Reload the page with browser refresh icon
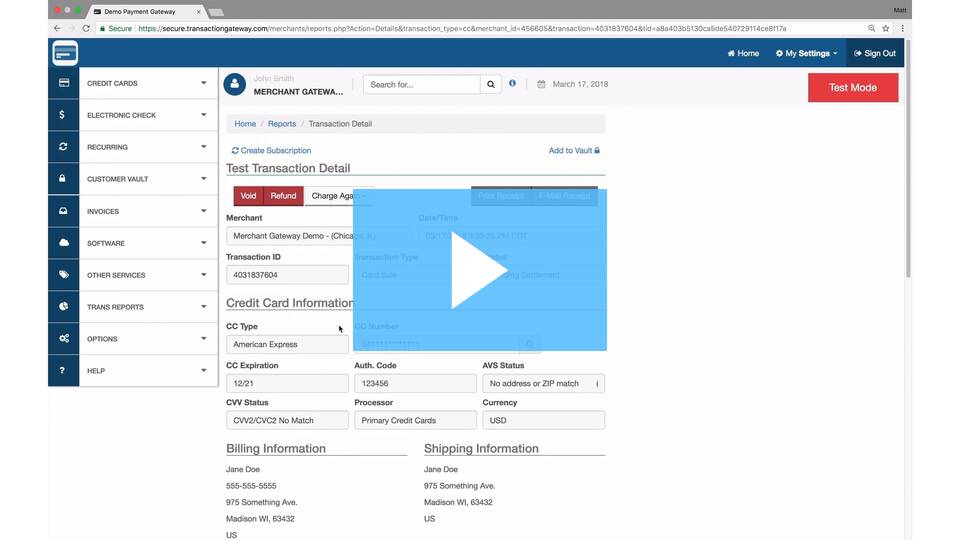Image resolution: width=960 pixels, height=540 pixels. 86,28
